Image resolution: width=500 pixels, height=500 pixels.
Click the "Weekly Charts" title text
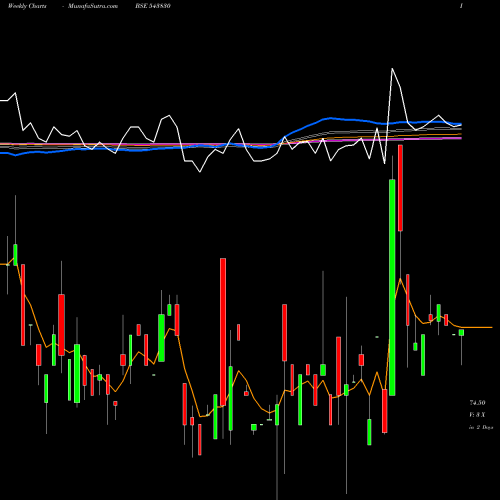point(27,6)
